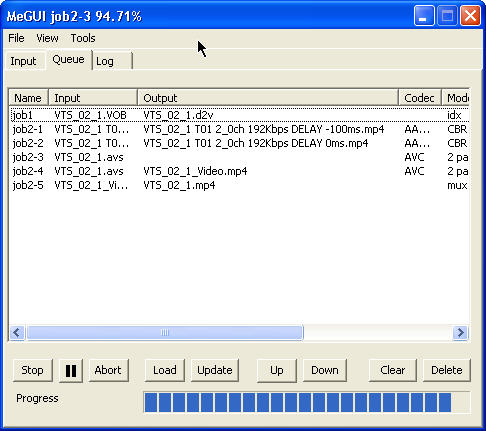Click the DELAY 0ms.mp4 output cell
The height and width of the screenshot is (431, 486).
point(256,143)
